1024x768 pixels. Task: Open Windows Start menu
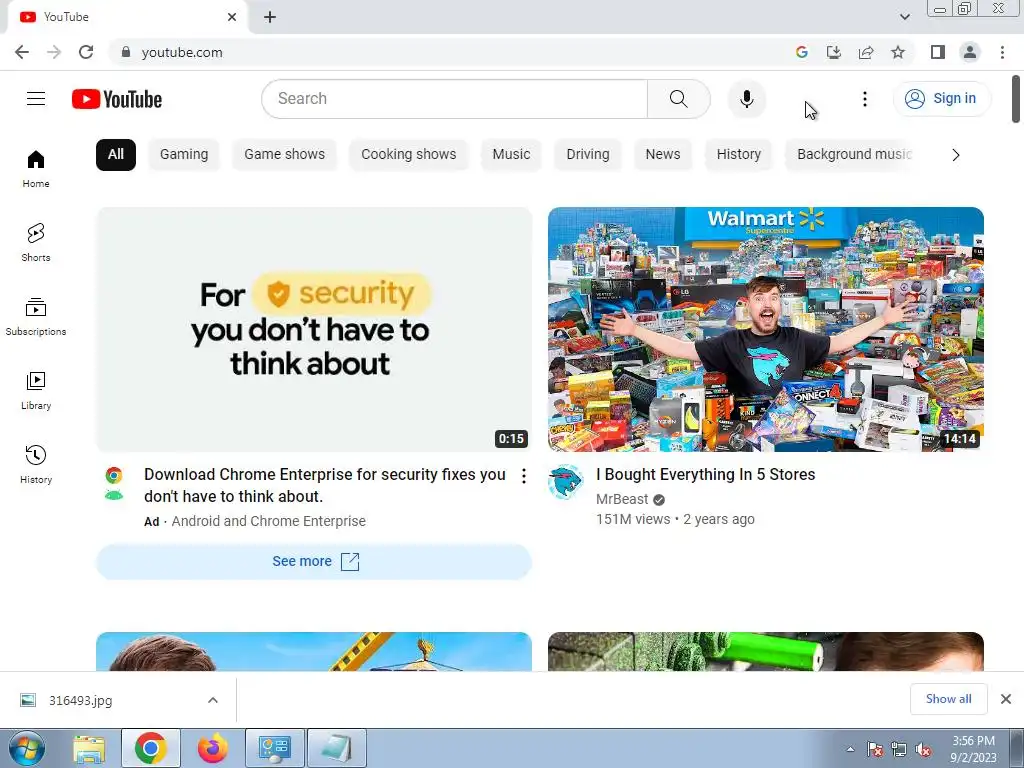click(27, 748)
